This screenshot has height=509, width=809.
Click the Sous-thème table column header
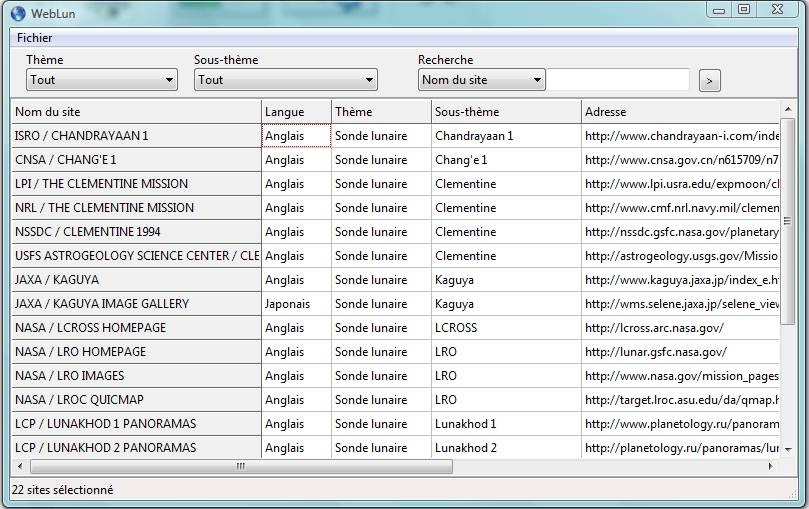click(x=506, y=112)
